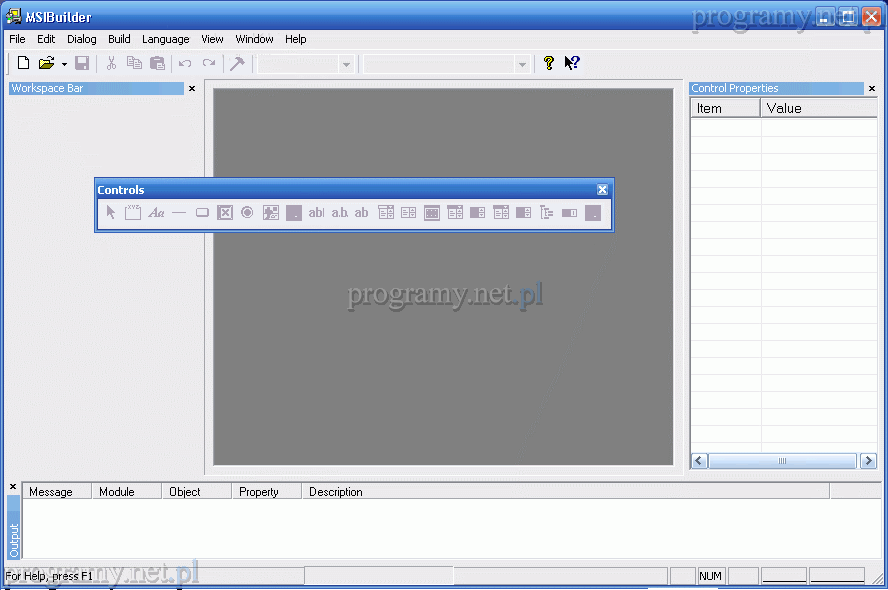Expand the dropdown arrow beside Open icon
The image size is (888, 590).
[64, 64]
